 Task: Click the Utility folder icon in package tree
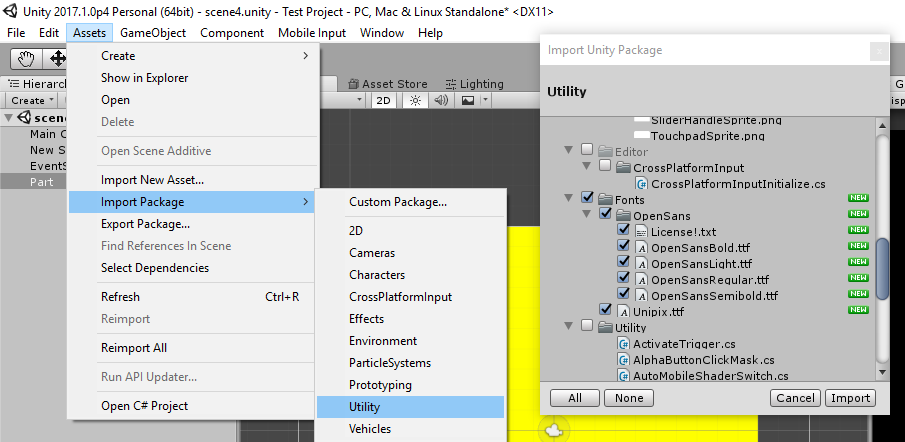point(605,328)
